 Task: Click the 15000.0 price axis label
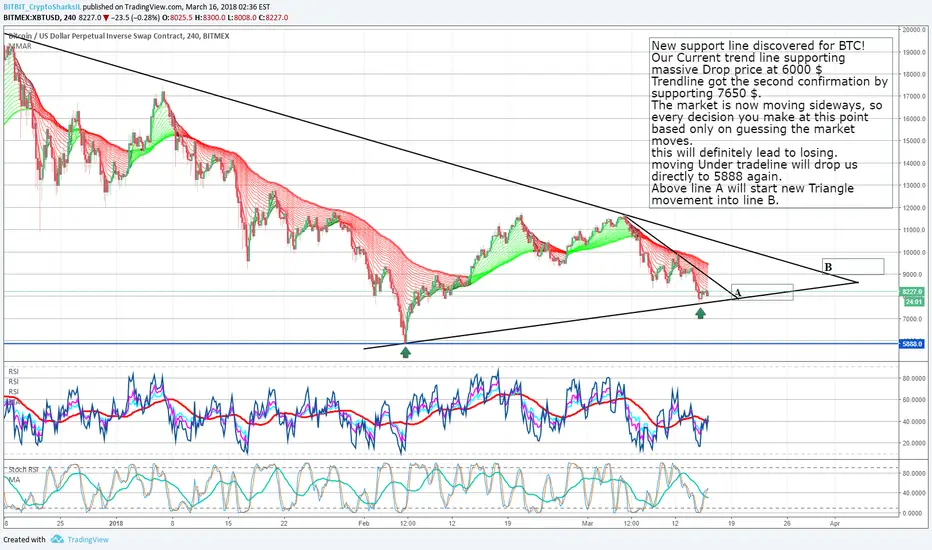coord(914,141)
